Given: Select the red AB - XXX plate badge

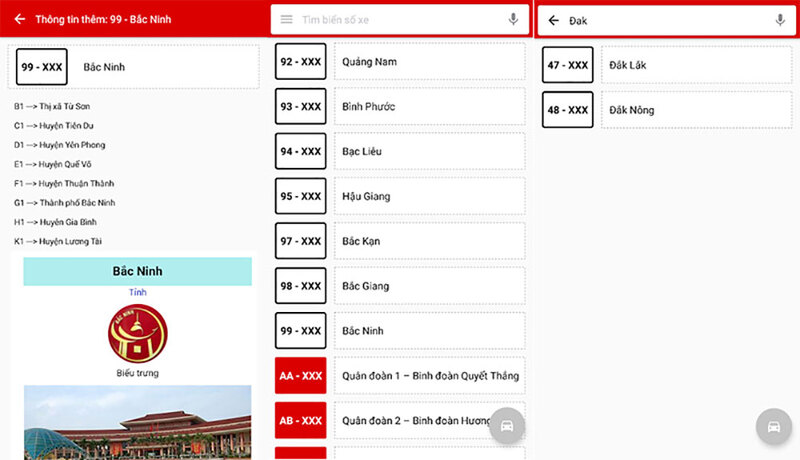Looking at the screenshot, I should 301,420.
